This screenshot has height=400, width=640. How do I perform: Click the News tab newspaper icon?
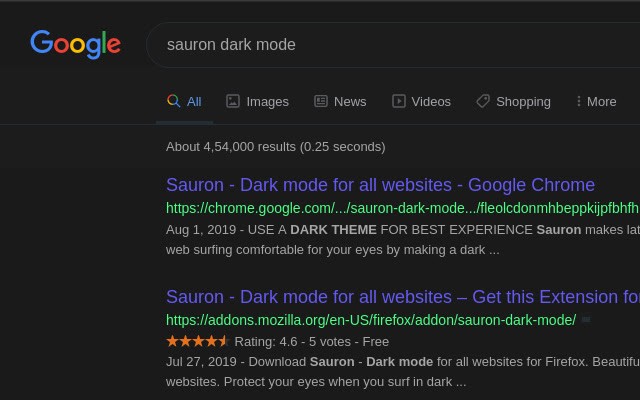point(321,101)
